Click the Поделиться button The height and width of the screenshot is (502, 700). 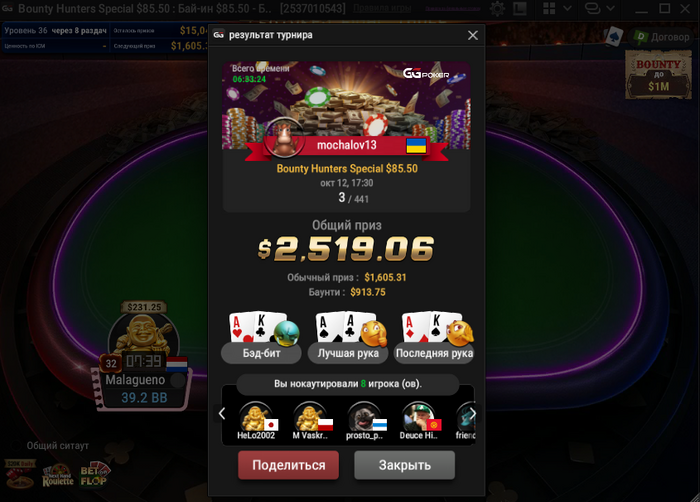[288, 465]
